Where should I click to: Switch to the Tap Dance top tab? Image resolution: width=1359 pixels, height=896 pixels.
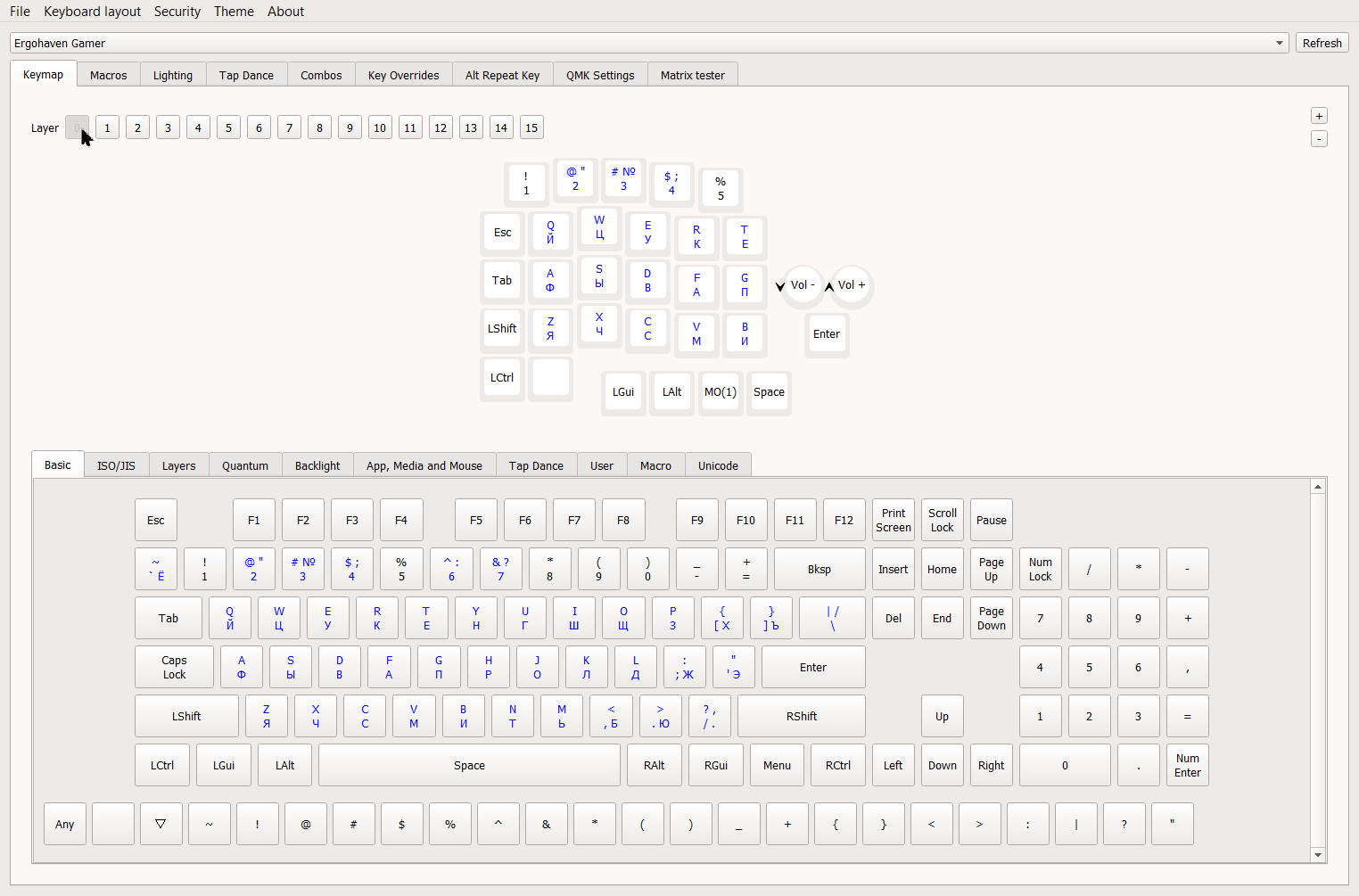click(x=246, y=75)
